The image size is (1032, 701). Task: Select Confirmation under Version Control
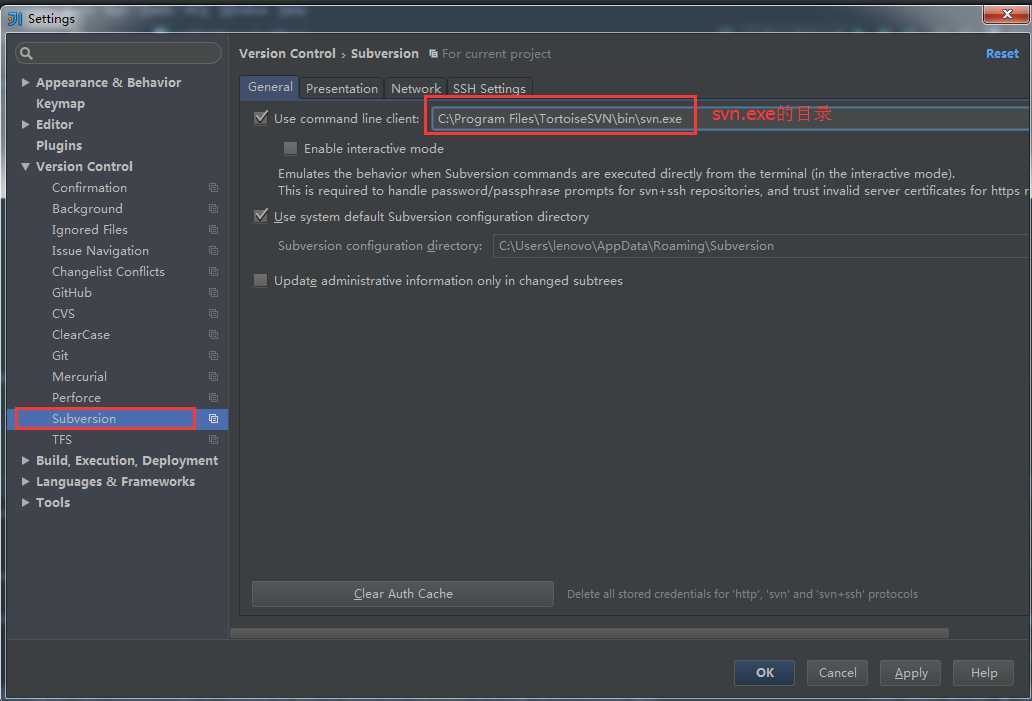(90, 188)
